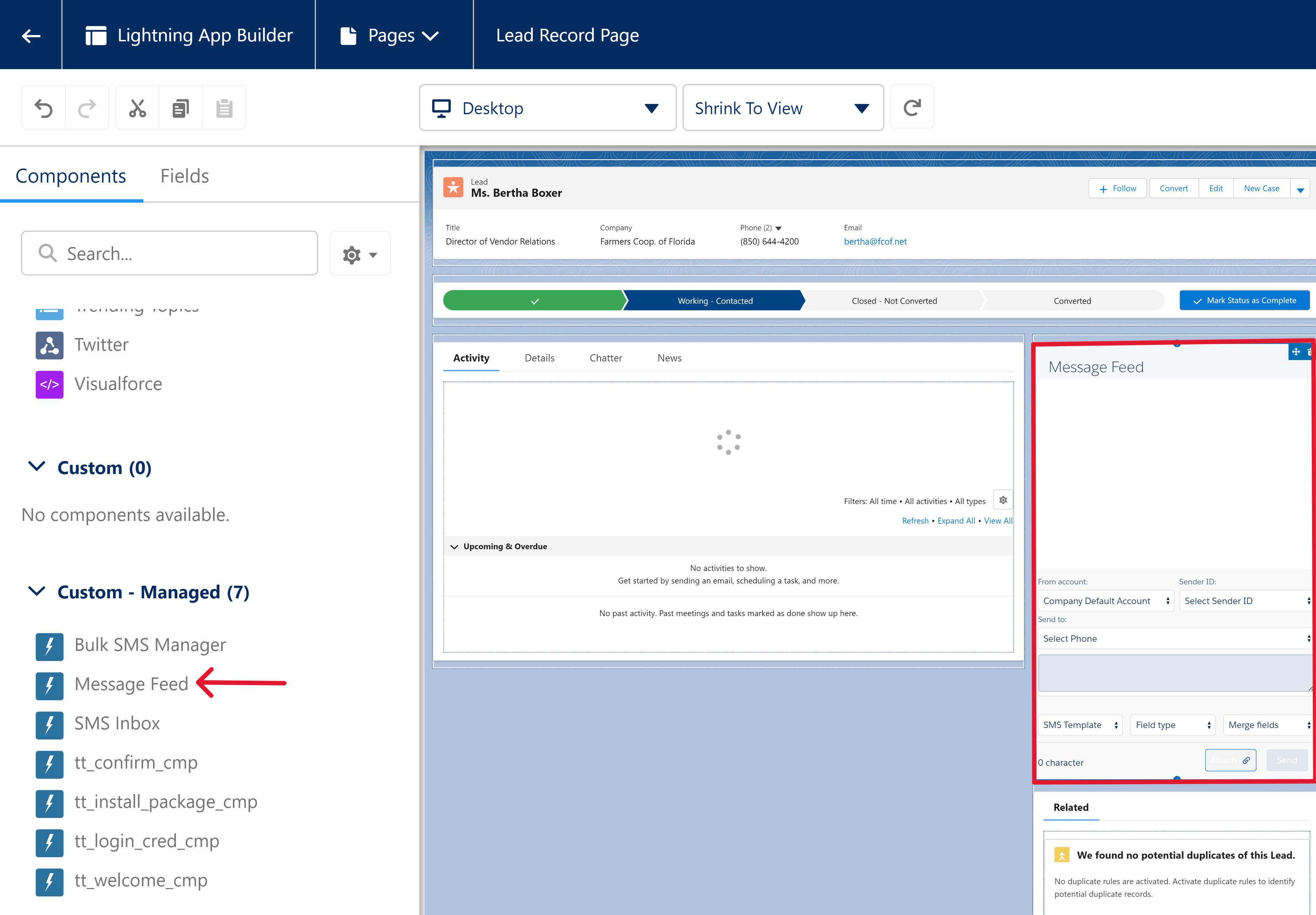Open the Fields tab
The image size is (1316, 915).
[185, 176]
